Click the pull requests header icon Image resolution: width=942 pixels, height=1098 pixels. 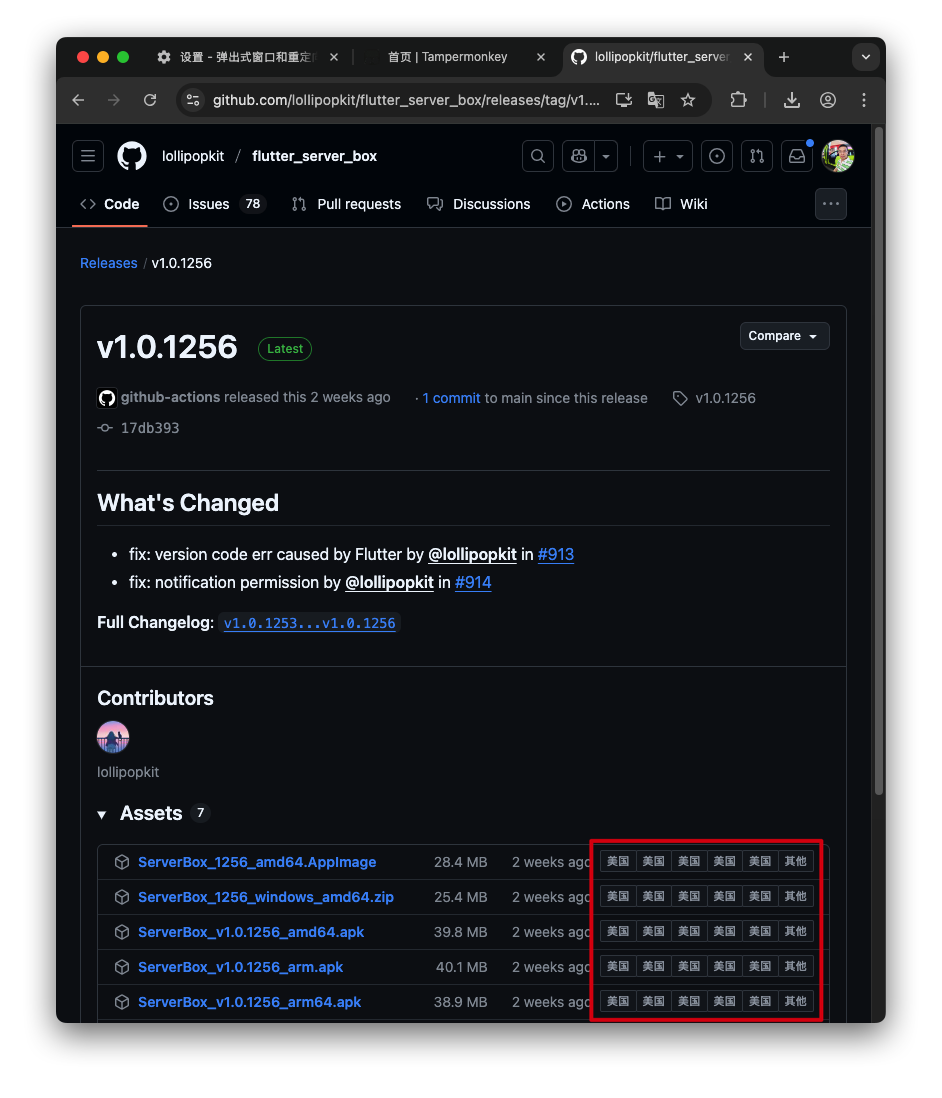pos(757,156)
